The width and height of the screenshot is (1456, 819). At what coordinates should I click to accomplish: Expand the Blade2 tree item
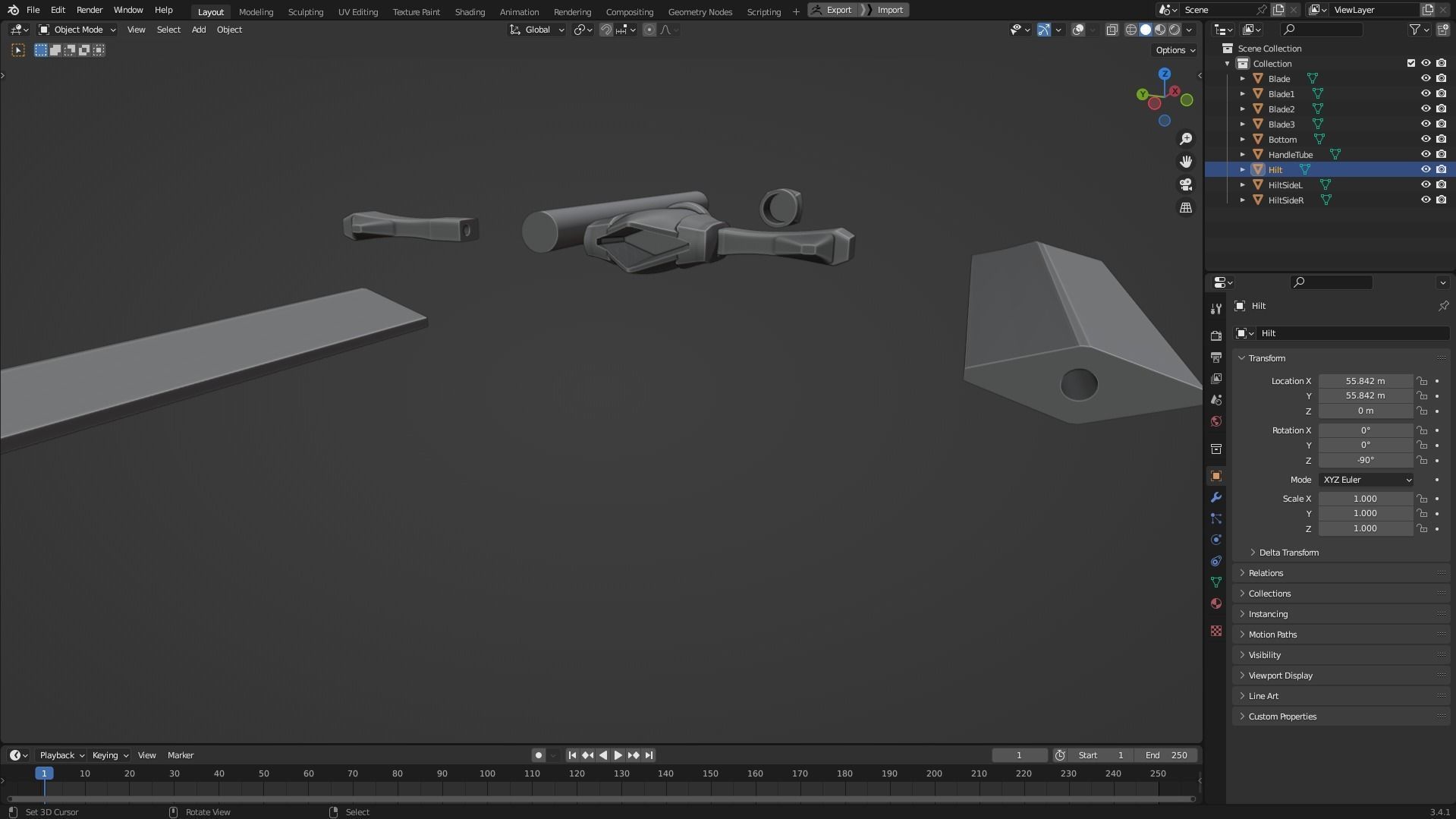[1242, 109]
